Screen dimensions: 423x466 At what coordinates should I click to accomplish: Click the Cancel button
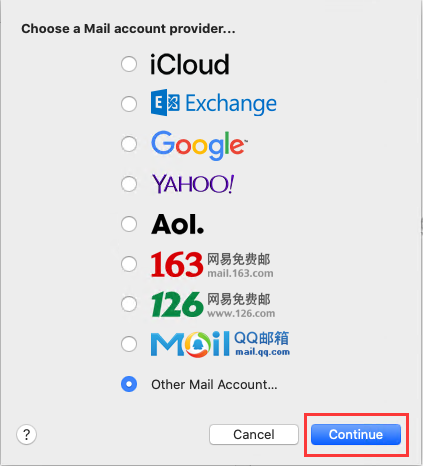254,434
